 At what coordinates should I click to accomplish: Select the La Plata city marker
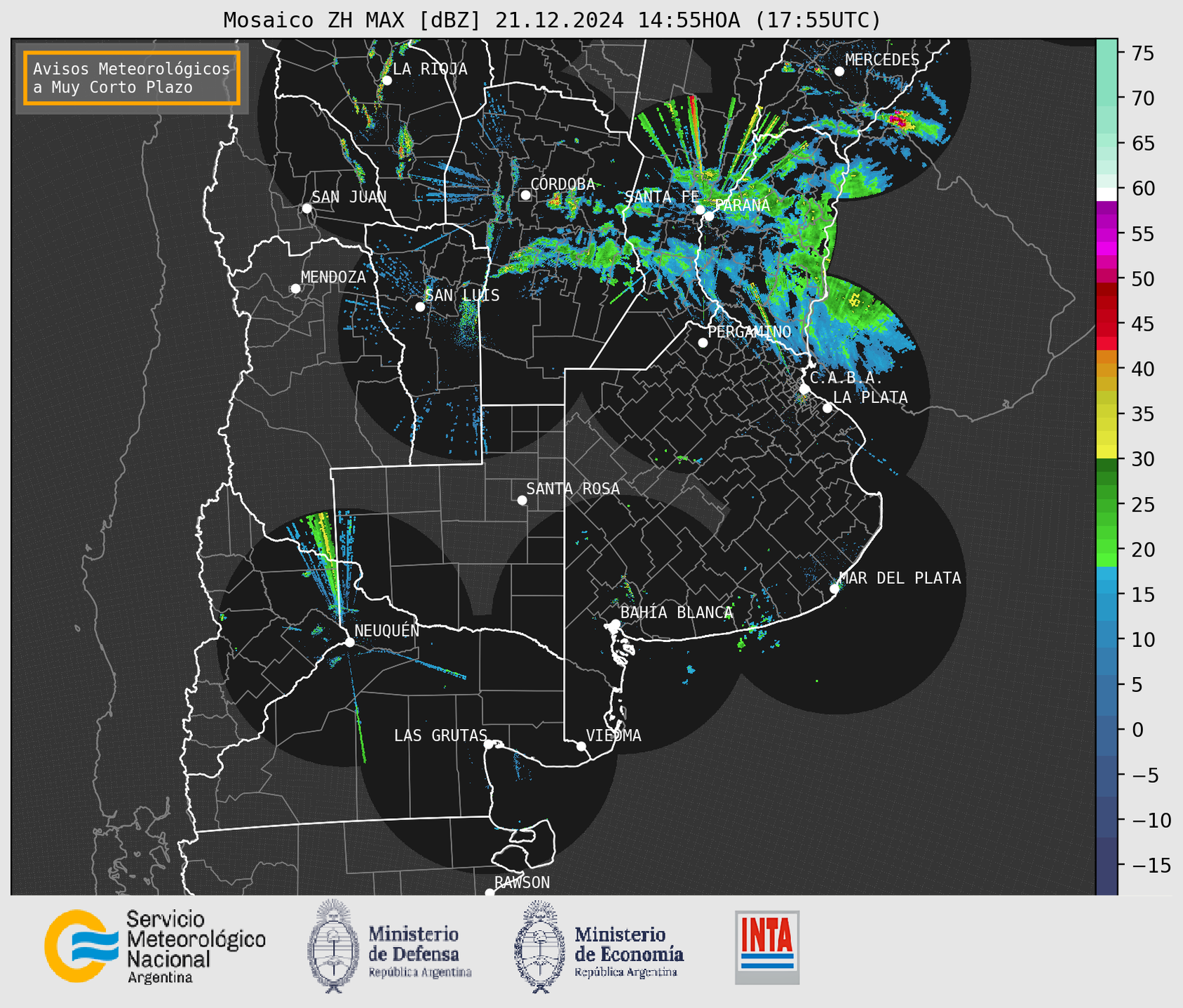(x=827, y=408)
